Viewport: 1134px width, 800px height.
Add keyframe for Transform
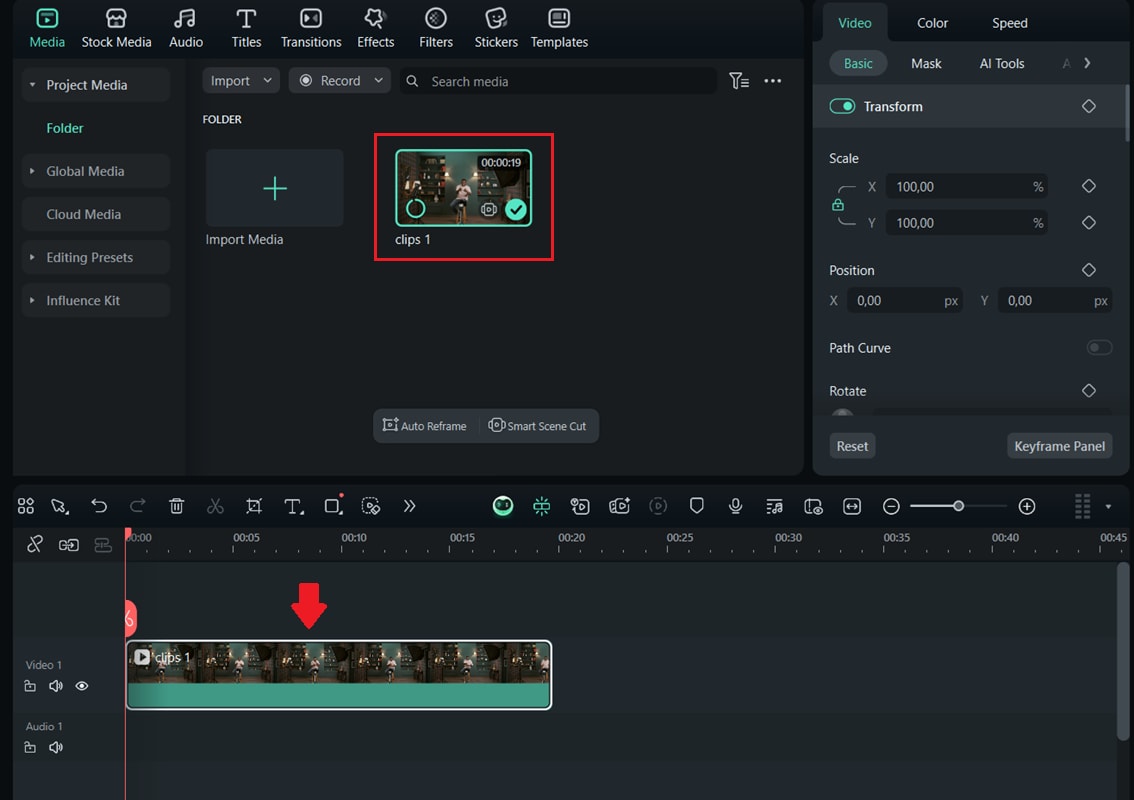(1088, 106)
